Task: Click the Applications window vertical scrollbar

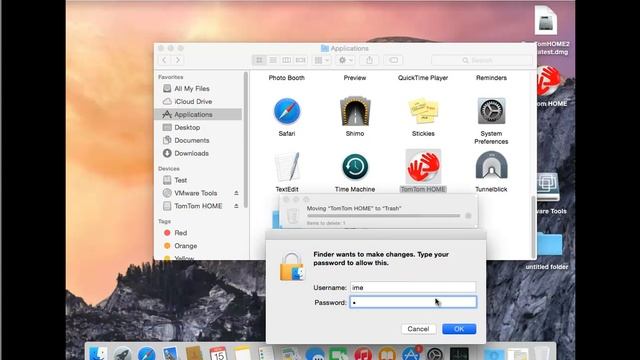Action: coord(533,227)
